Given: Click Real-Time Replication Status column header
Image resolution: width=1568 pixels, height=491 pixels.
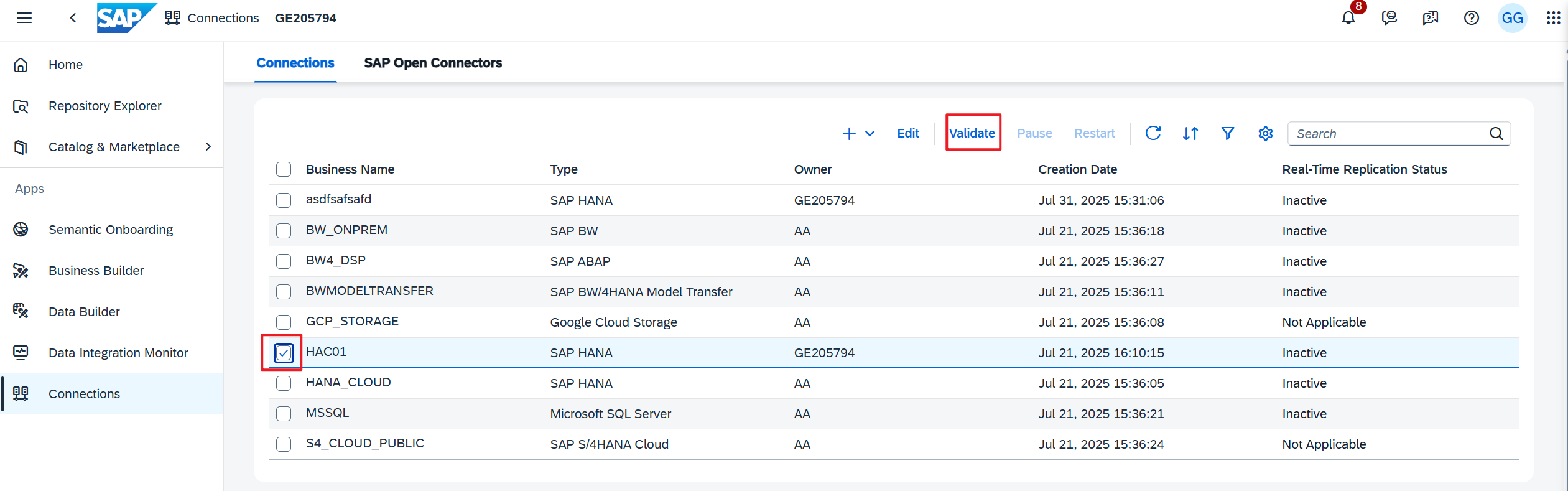Looking at the screenshot, I should [1365, 169].
